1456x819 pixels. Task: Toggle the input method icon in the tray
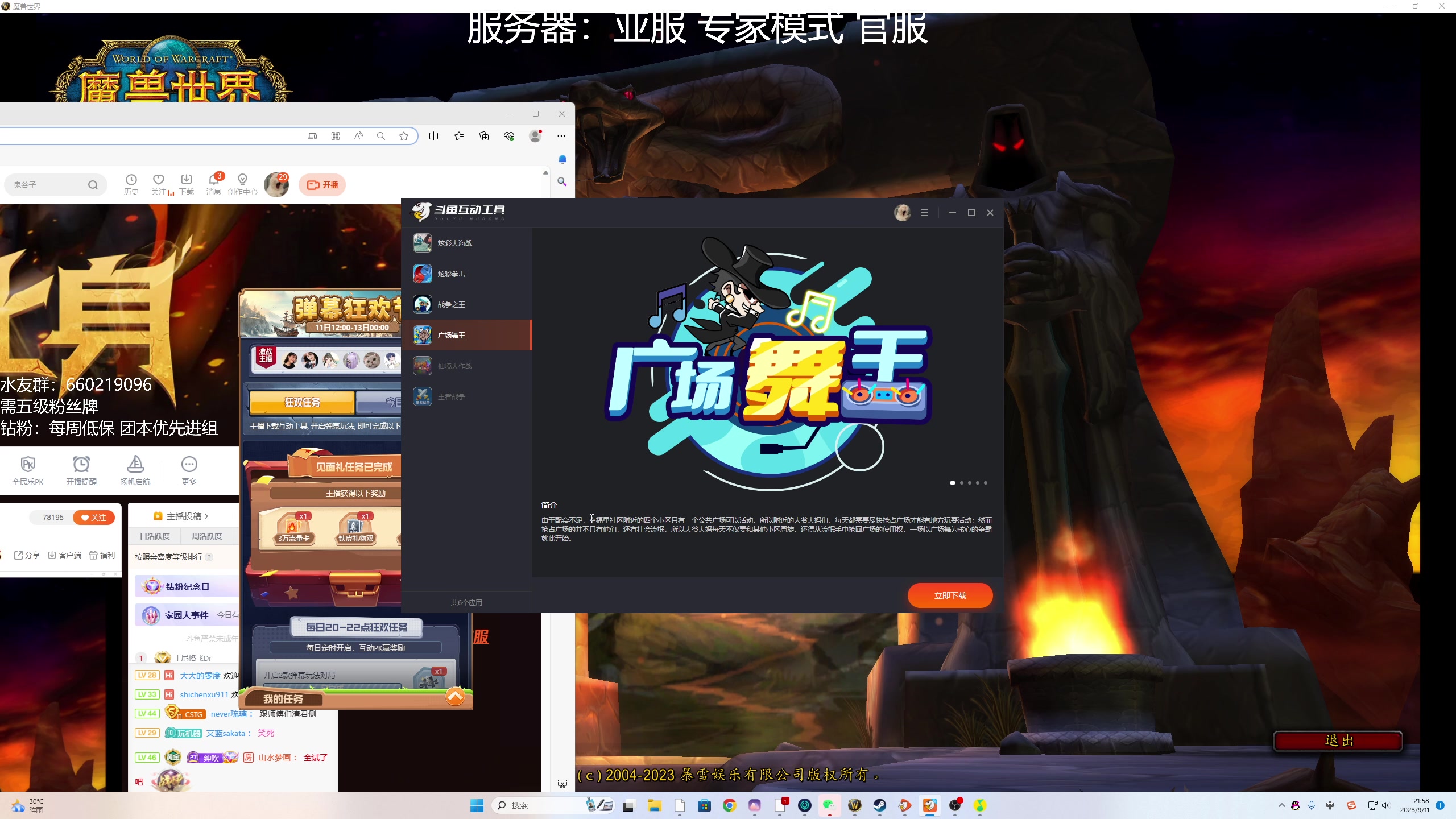coord(1330,805)
